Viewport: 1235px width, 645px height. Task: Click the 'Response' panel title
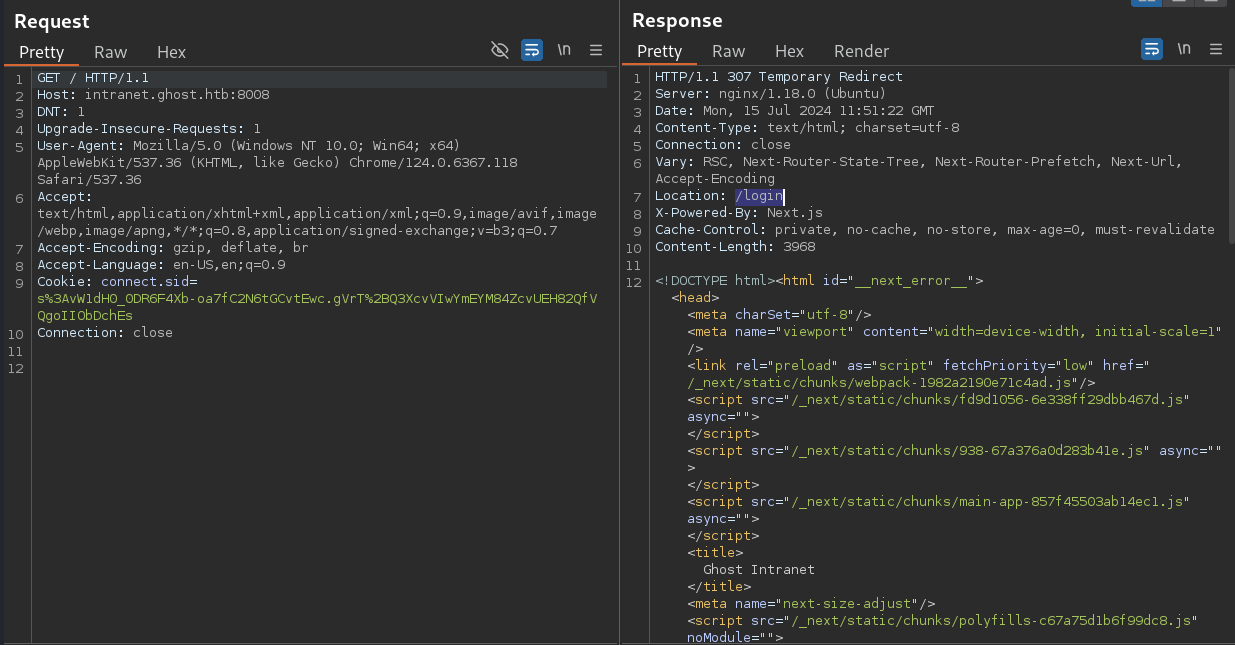[x=677, y=20]
